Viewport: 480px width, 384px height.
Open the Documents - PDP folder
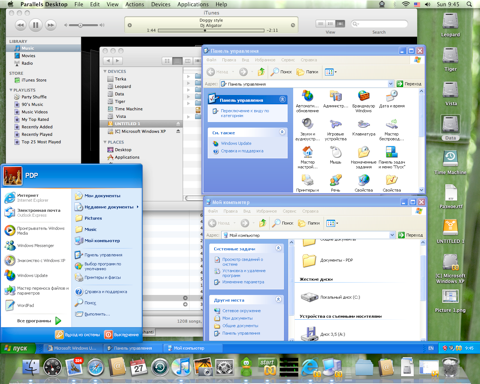(x=327, y=260)
